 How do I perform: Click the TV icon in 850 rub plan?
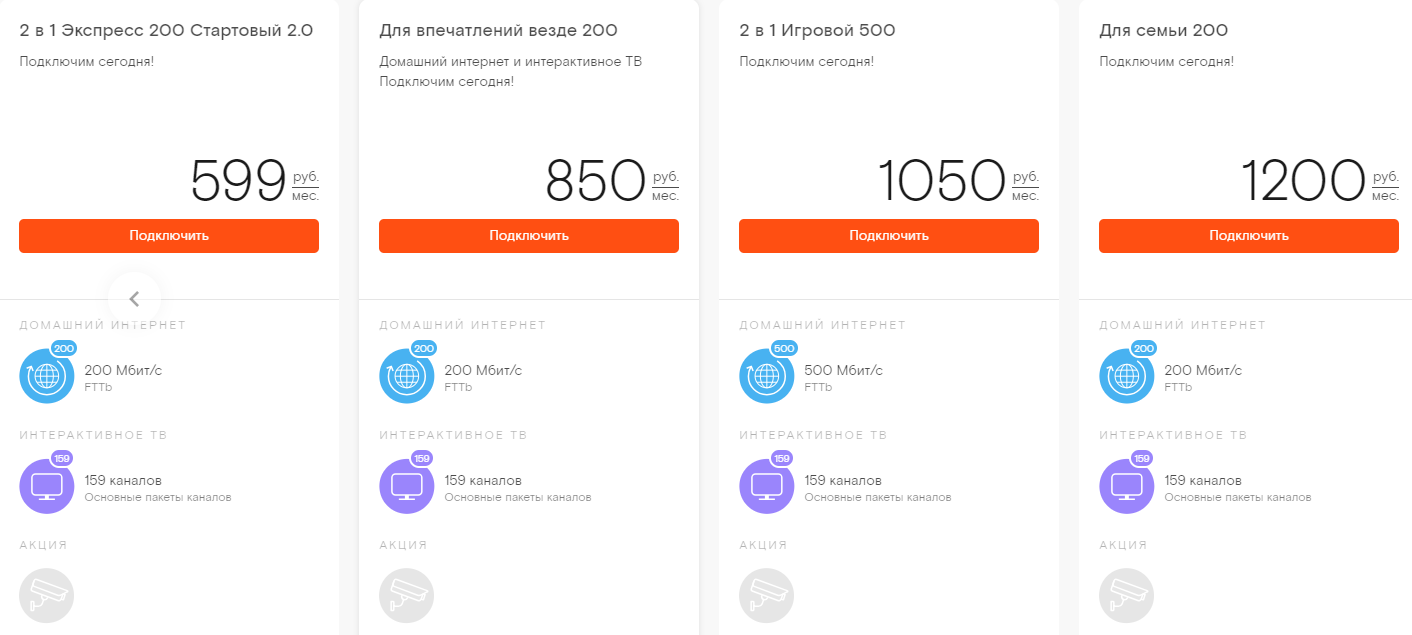point(406,486)
